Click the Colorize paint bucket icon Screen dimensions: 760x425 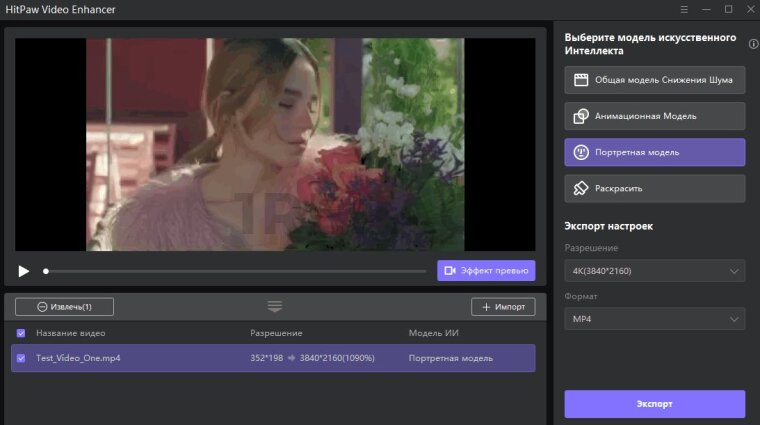(x=580, y=188)
